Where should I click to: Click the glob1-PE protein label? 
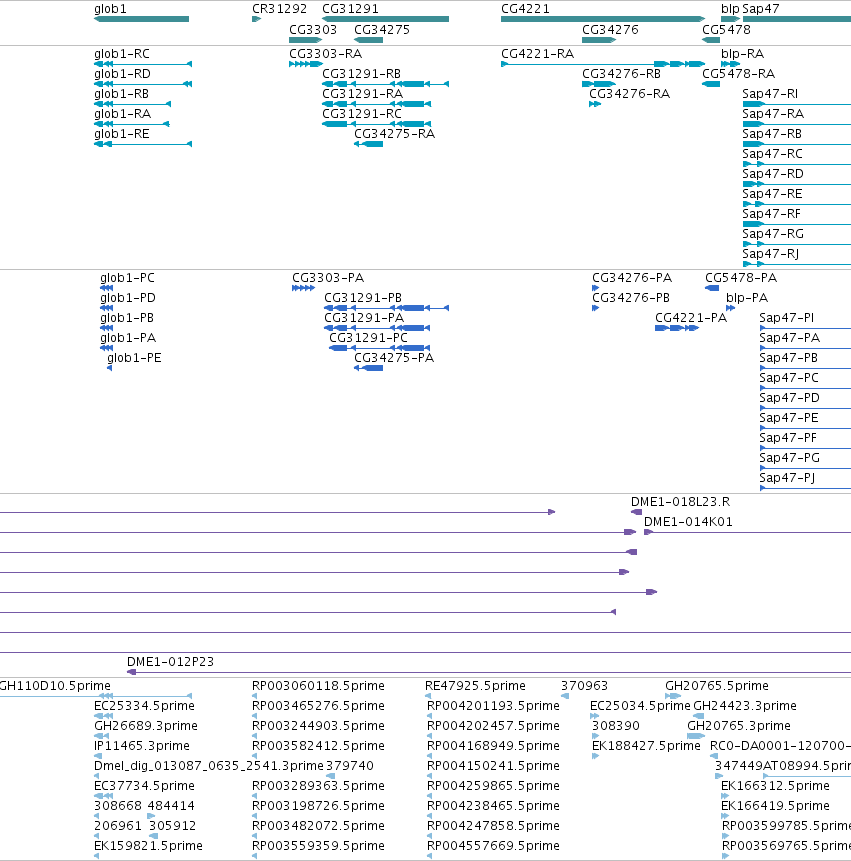[134, 358]
